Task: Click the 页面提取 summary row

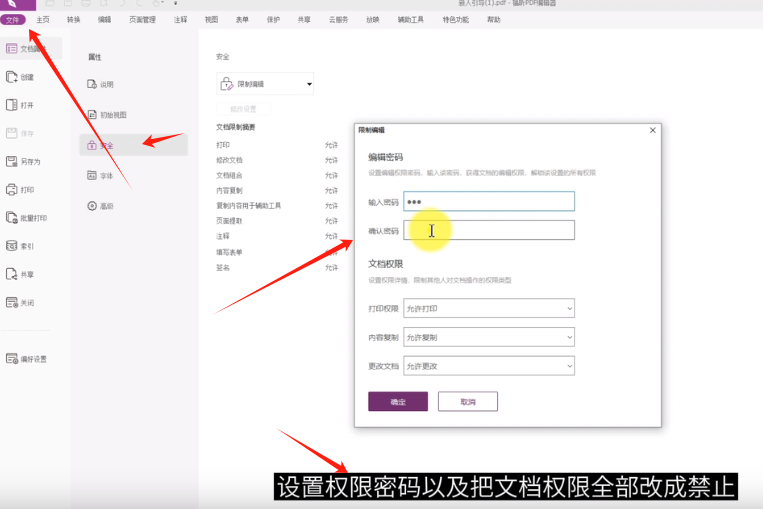Action: click(277, 221)
